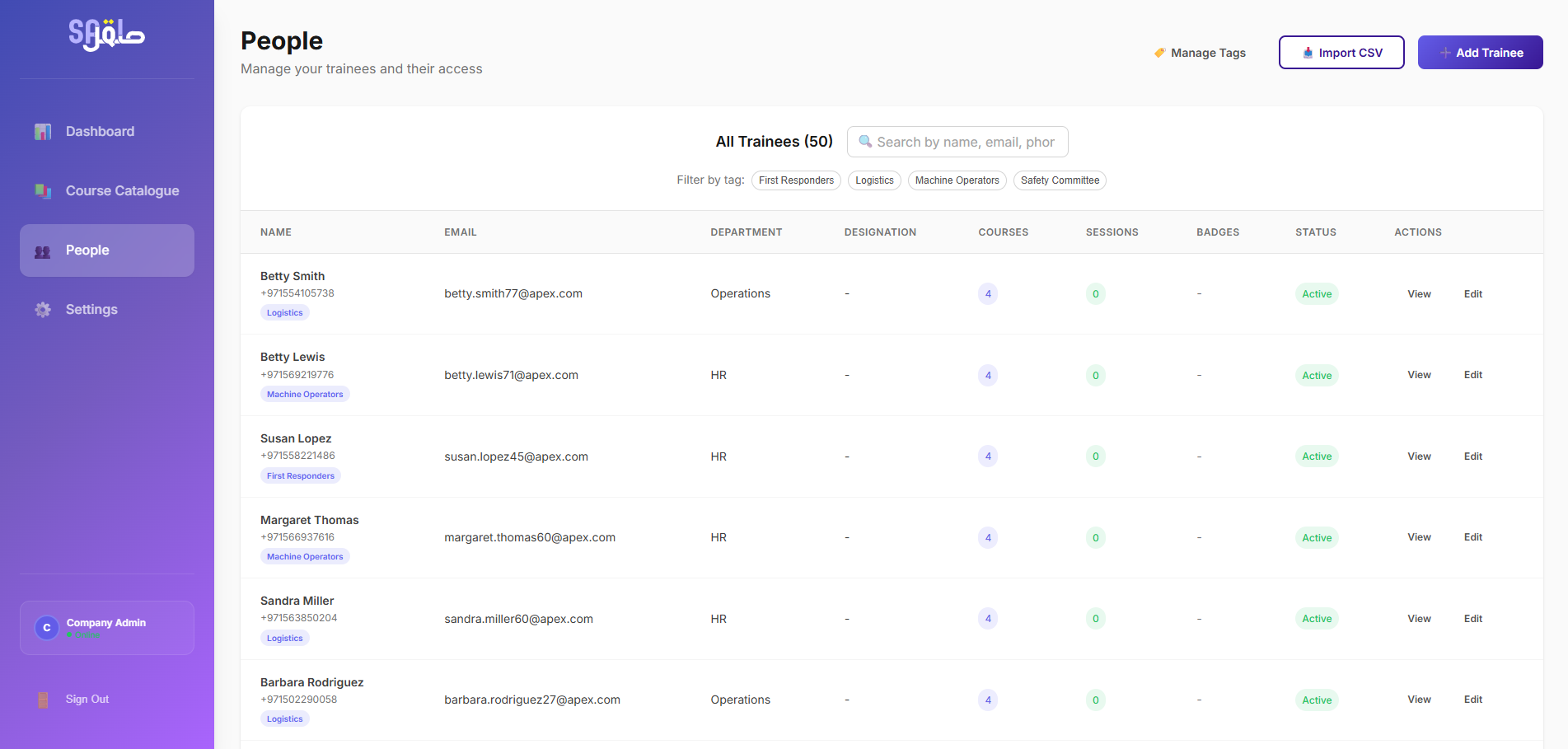Click the People icon in sidebar
Image resolution: width=1568 pixels, height=749 pixels.
point(43,250)
